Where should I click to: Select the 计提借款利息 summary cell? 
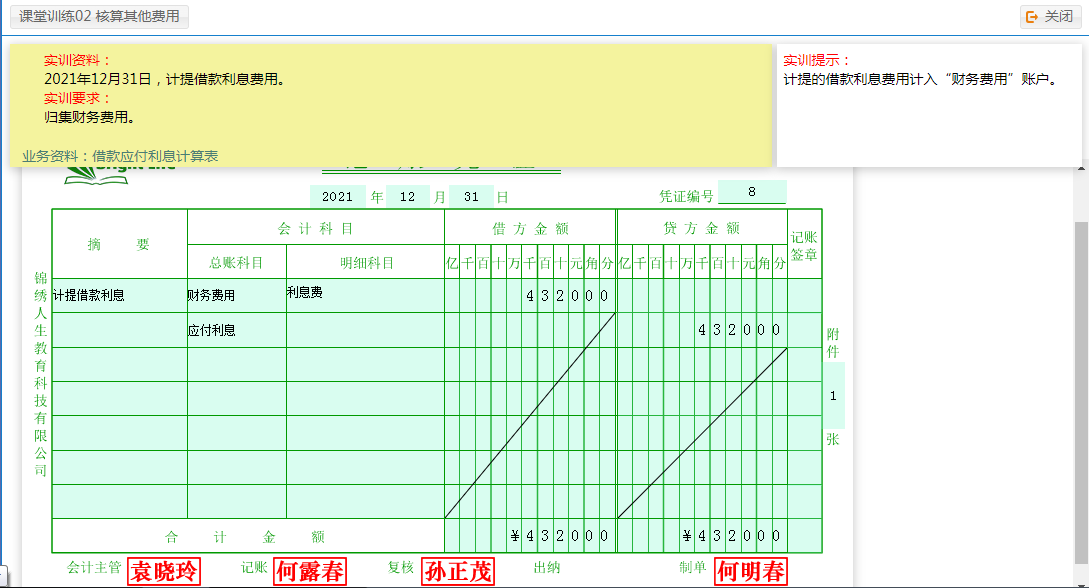[x=119, y=295]
